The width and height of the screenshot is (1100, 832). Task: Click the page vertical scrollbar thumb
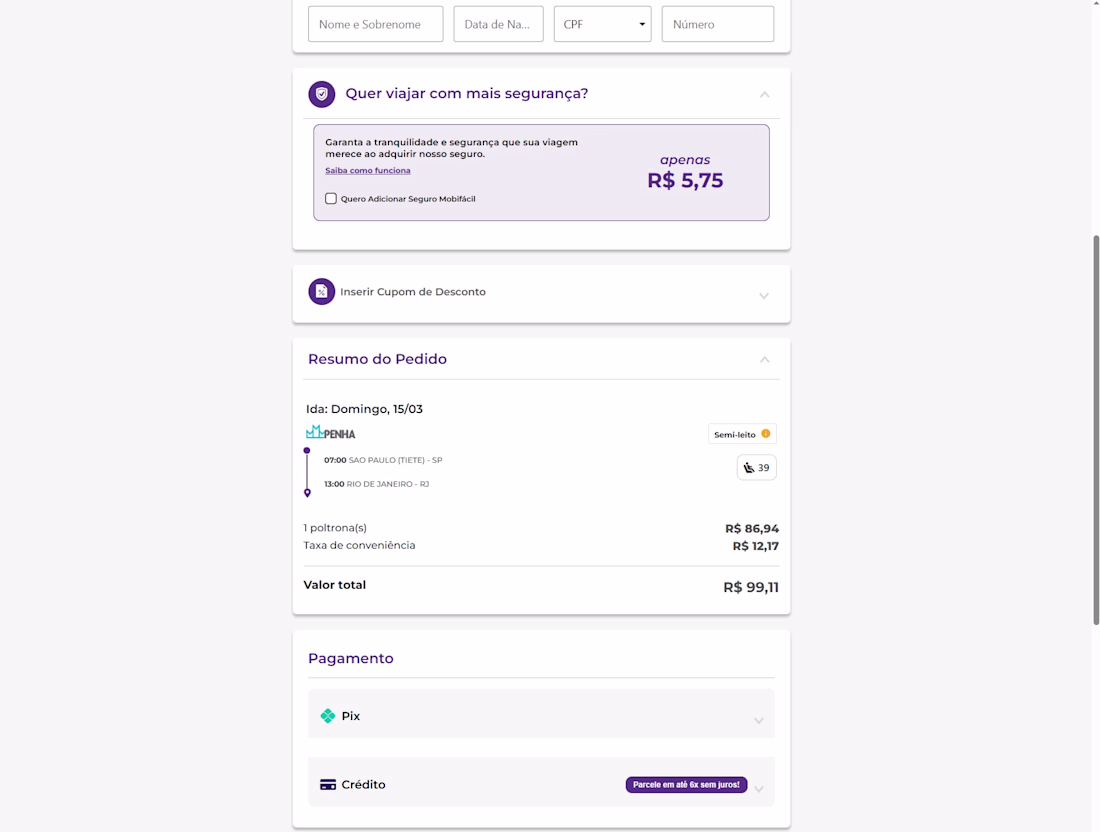pos(1096,430)
